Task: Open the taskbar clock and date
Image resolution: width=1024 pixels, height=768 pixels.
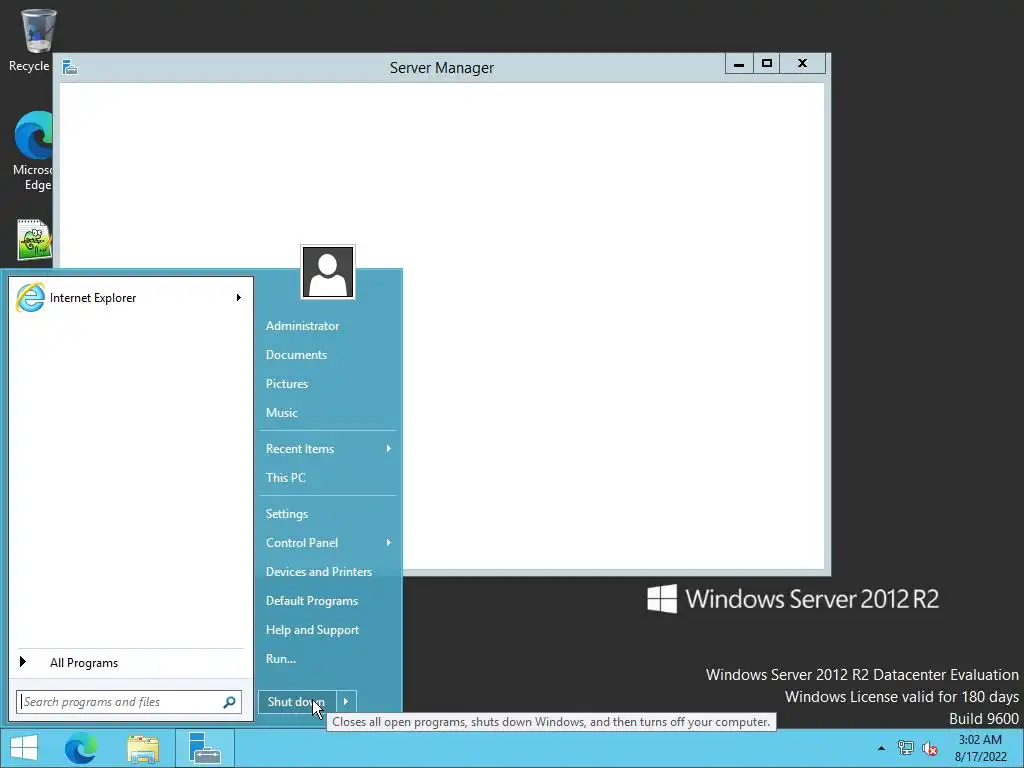Action: 980,748
